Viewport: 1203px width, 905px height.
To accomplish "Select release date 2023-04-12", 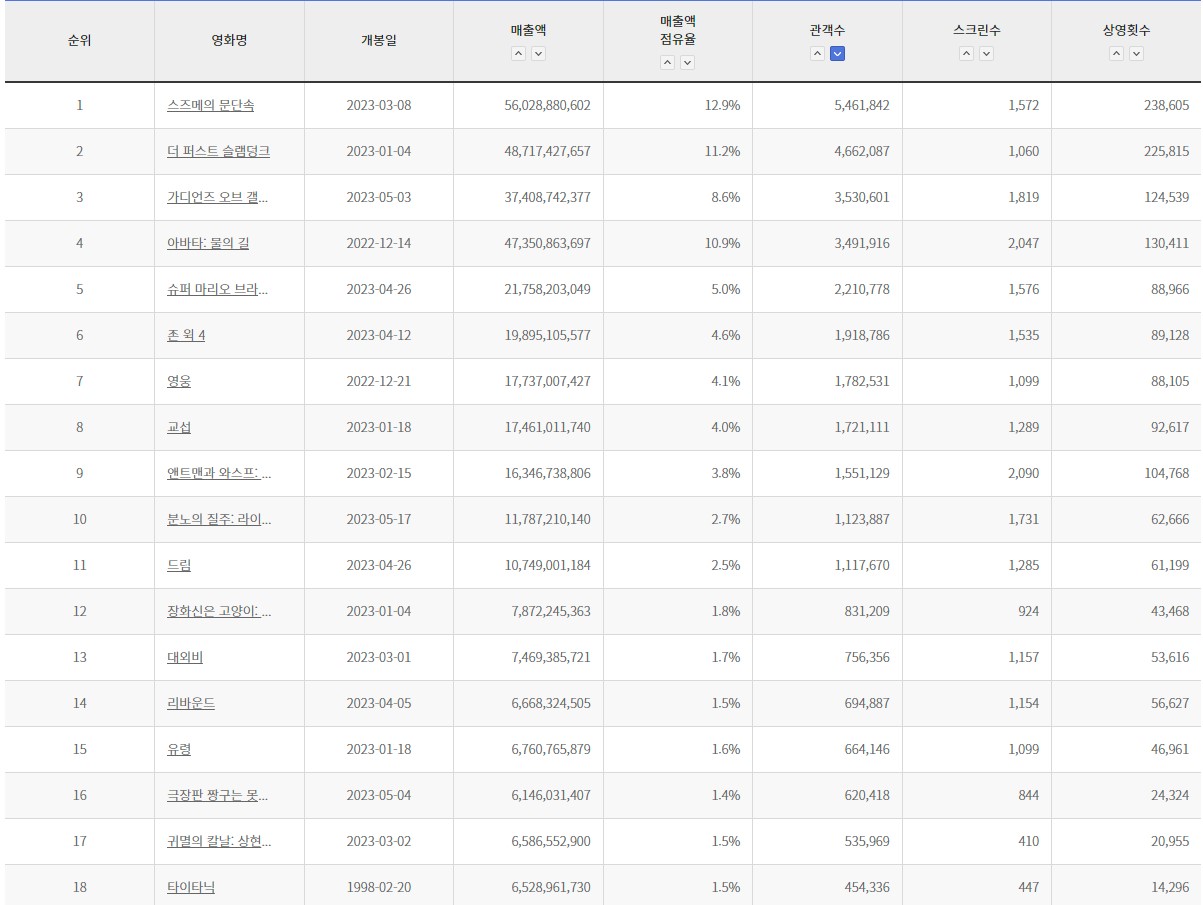I will tap(379, 335).
